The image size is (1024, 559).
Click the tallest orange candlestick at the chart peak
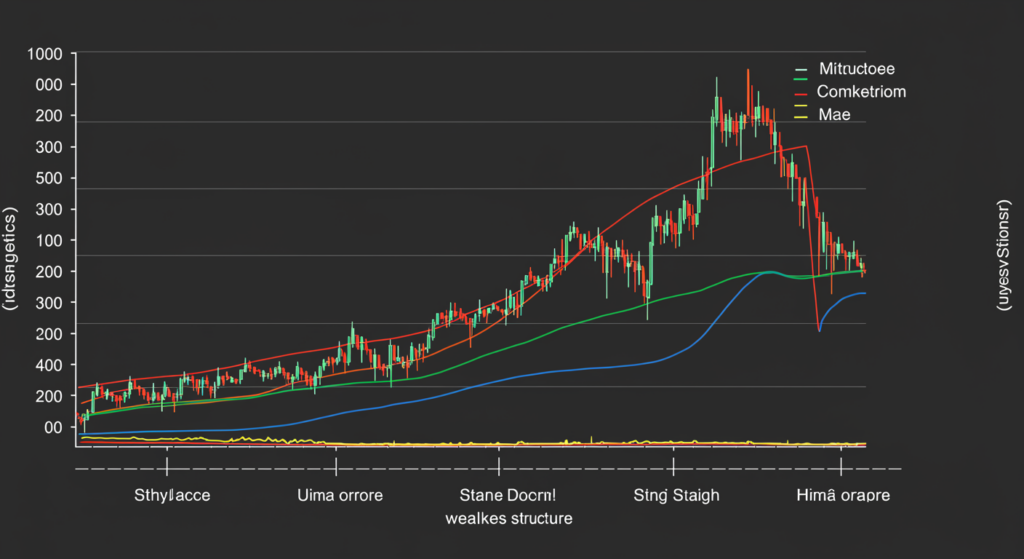(748, 95)
